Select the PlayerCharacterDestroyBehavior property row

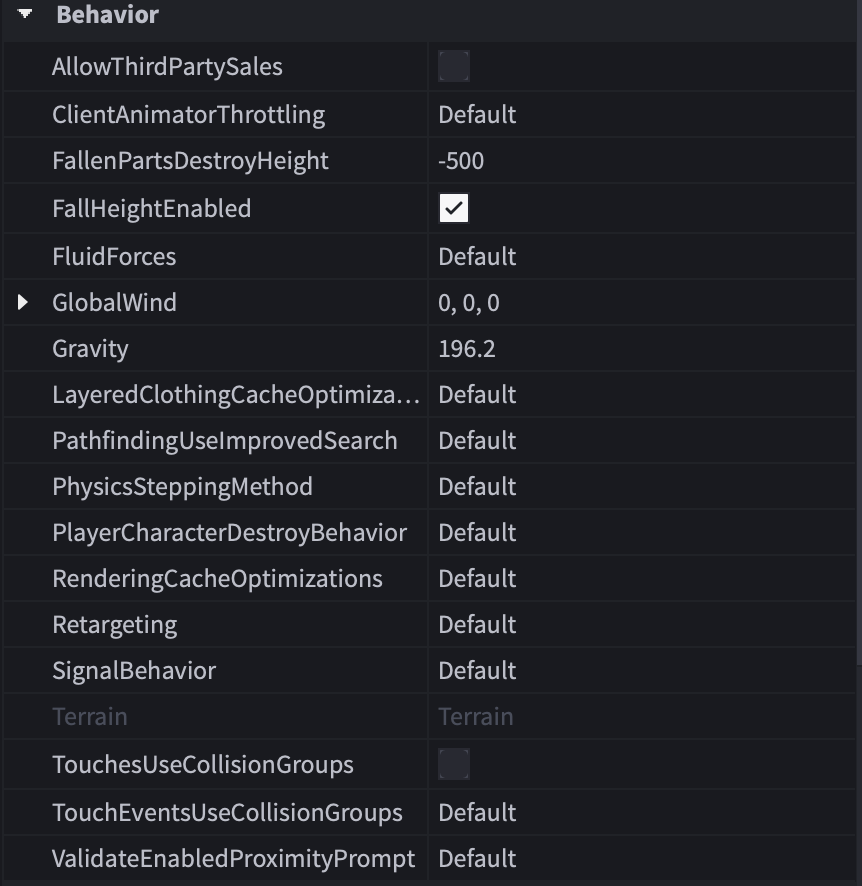coord(229,533)
